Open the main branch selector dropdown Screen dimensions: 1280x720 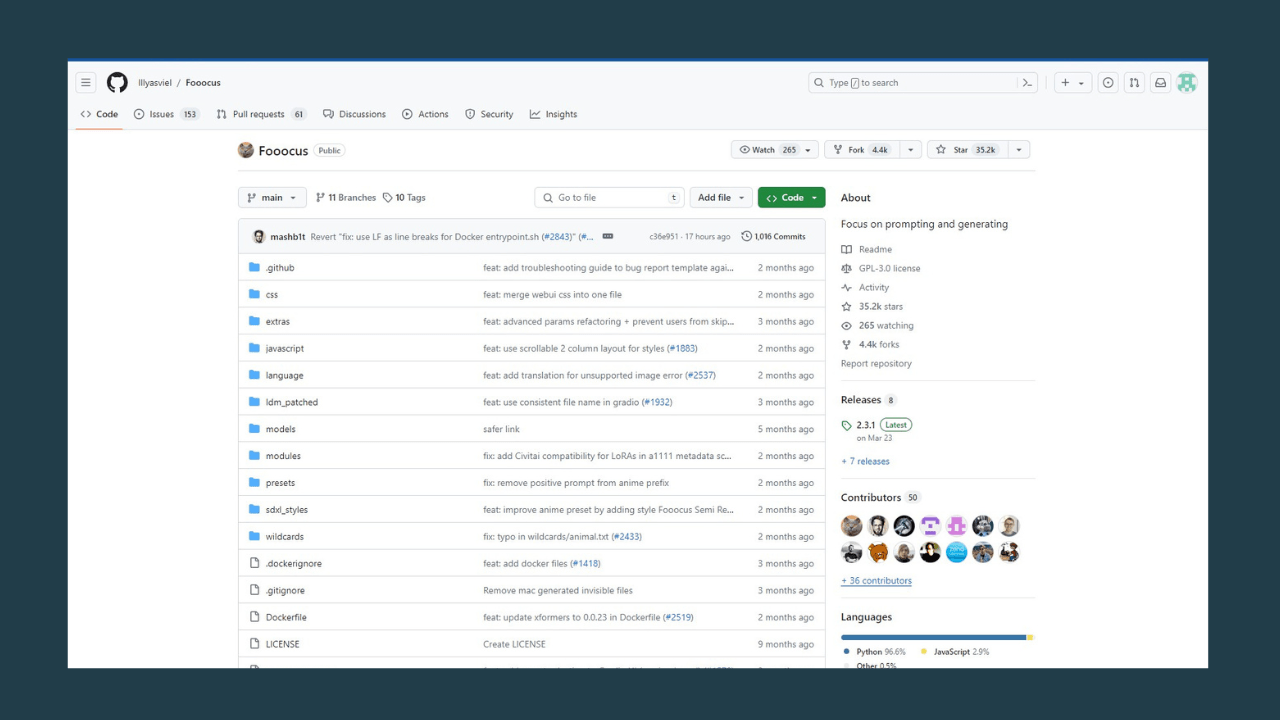[x=272, y=198]
